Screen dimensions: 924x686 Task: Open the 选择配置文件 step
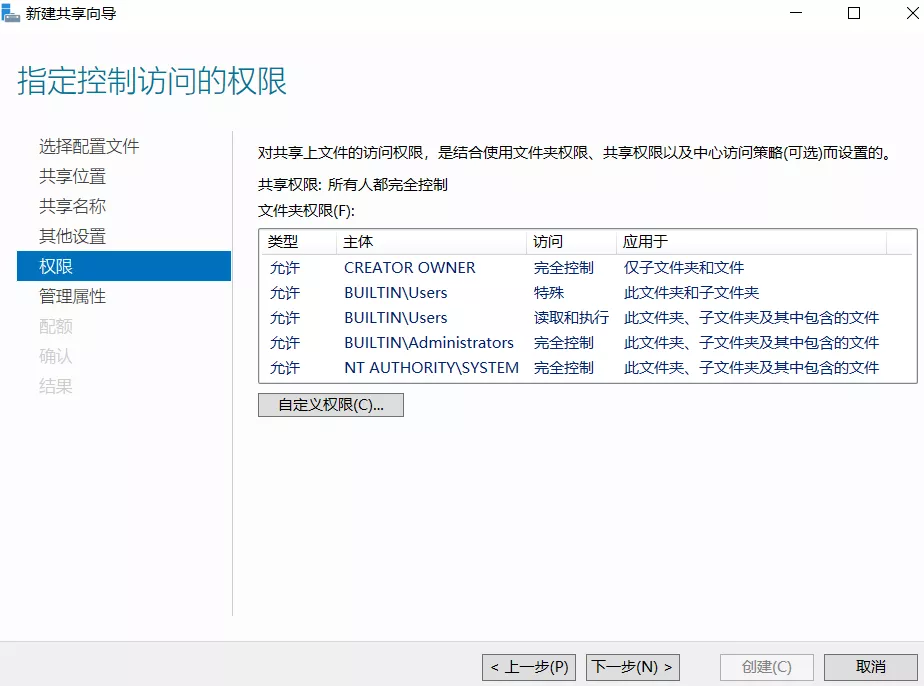click(89, 147)
